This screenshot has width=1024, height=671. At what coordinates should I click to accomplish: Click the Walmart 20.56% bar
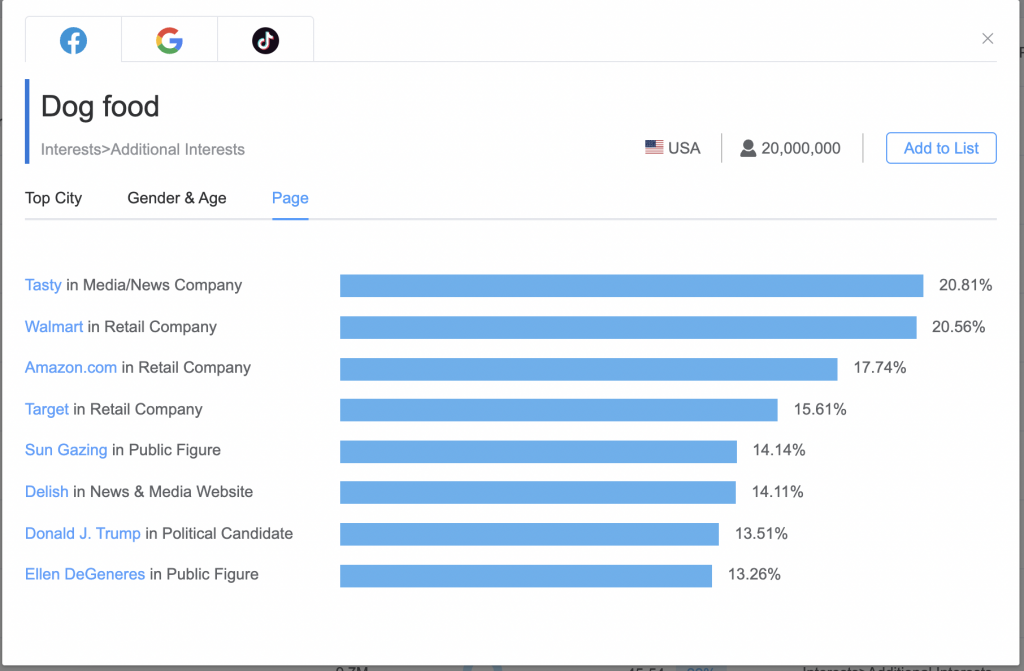click(628, 327)
